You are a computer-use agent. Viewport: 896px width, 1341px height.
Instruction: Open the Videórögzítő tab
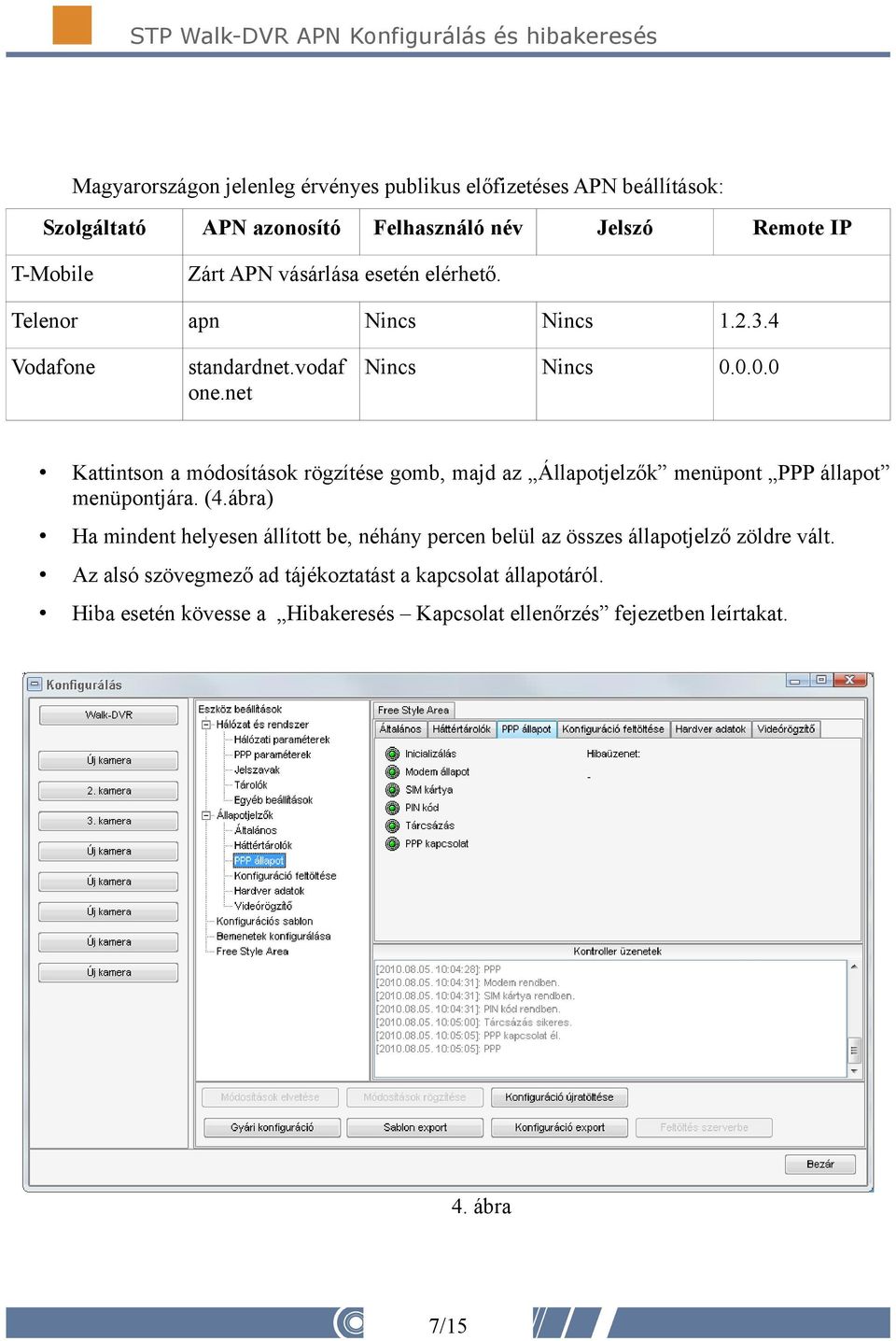[786, 729]
